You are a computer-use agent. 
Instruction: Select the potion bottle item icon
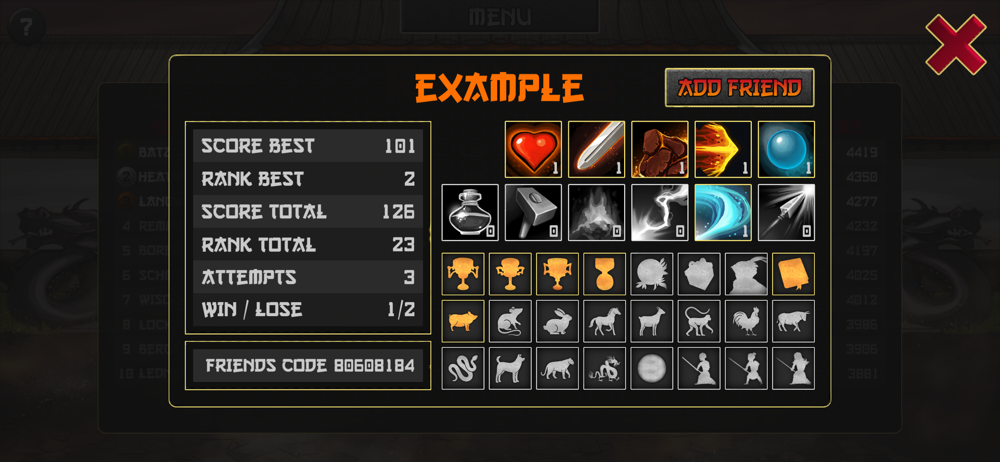(x=470, y=212)
